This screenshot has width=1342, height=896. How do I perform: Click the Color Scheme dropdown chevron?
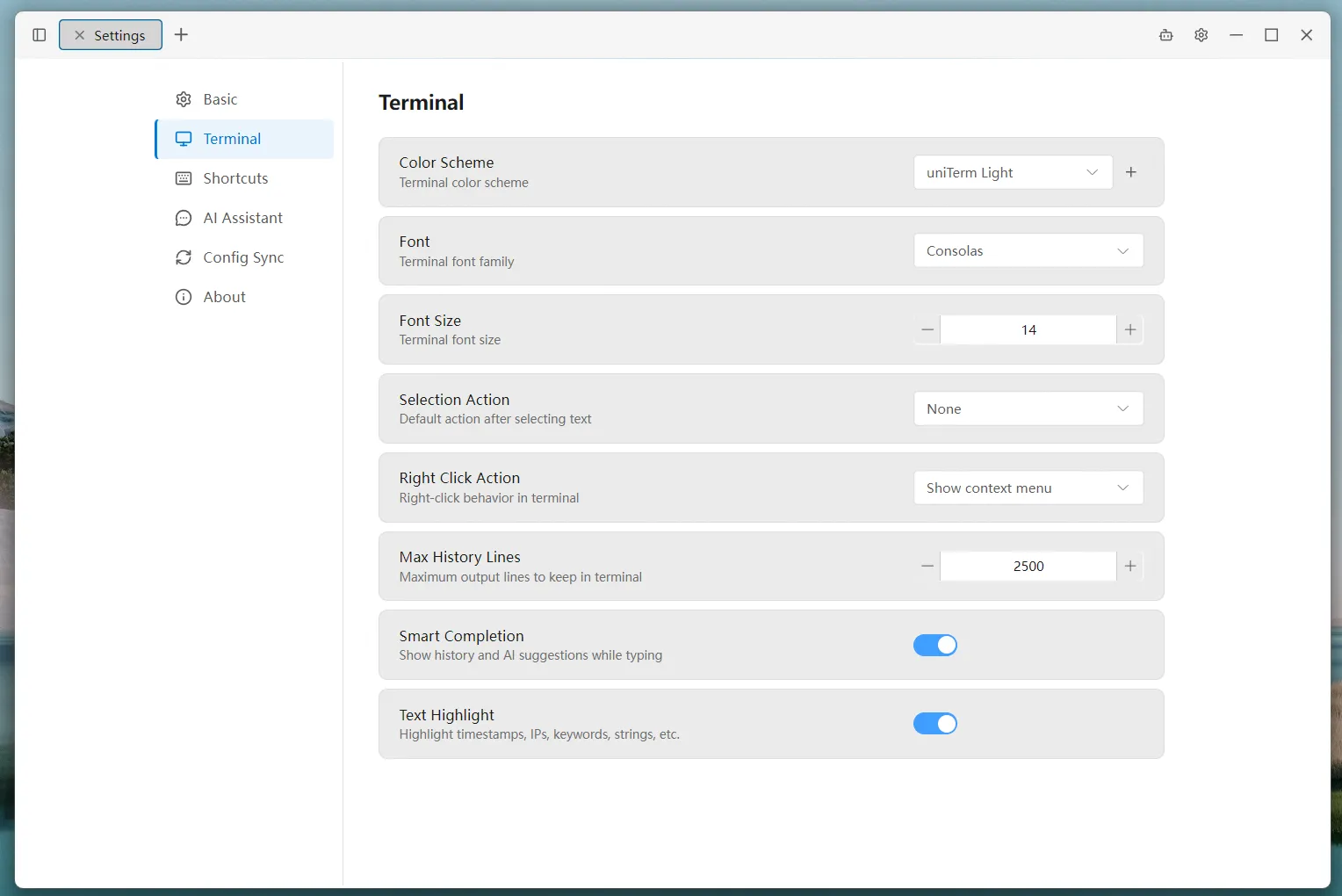tap(1093, 172)
